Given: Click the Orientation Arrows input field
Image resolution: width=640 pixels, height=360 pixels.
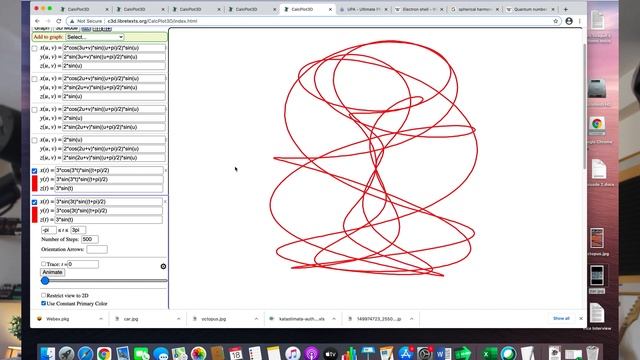Looking at the screenshot, I should (97, 249).
